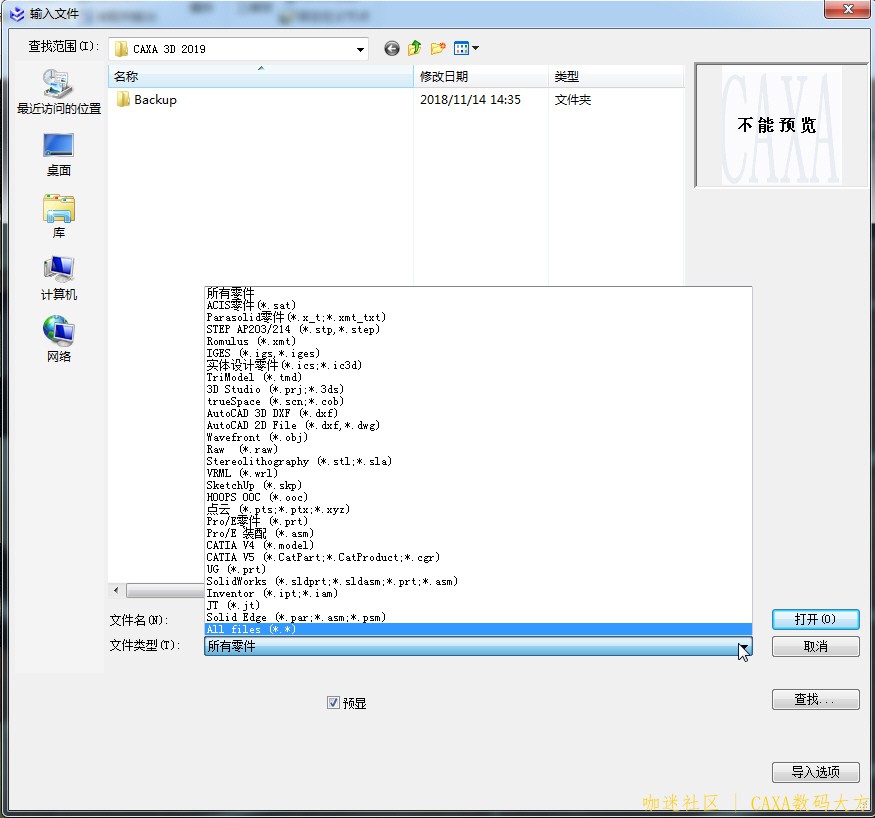Click the 查找... search button

point(815,699)
